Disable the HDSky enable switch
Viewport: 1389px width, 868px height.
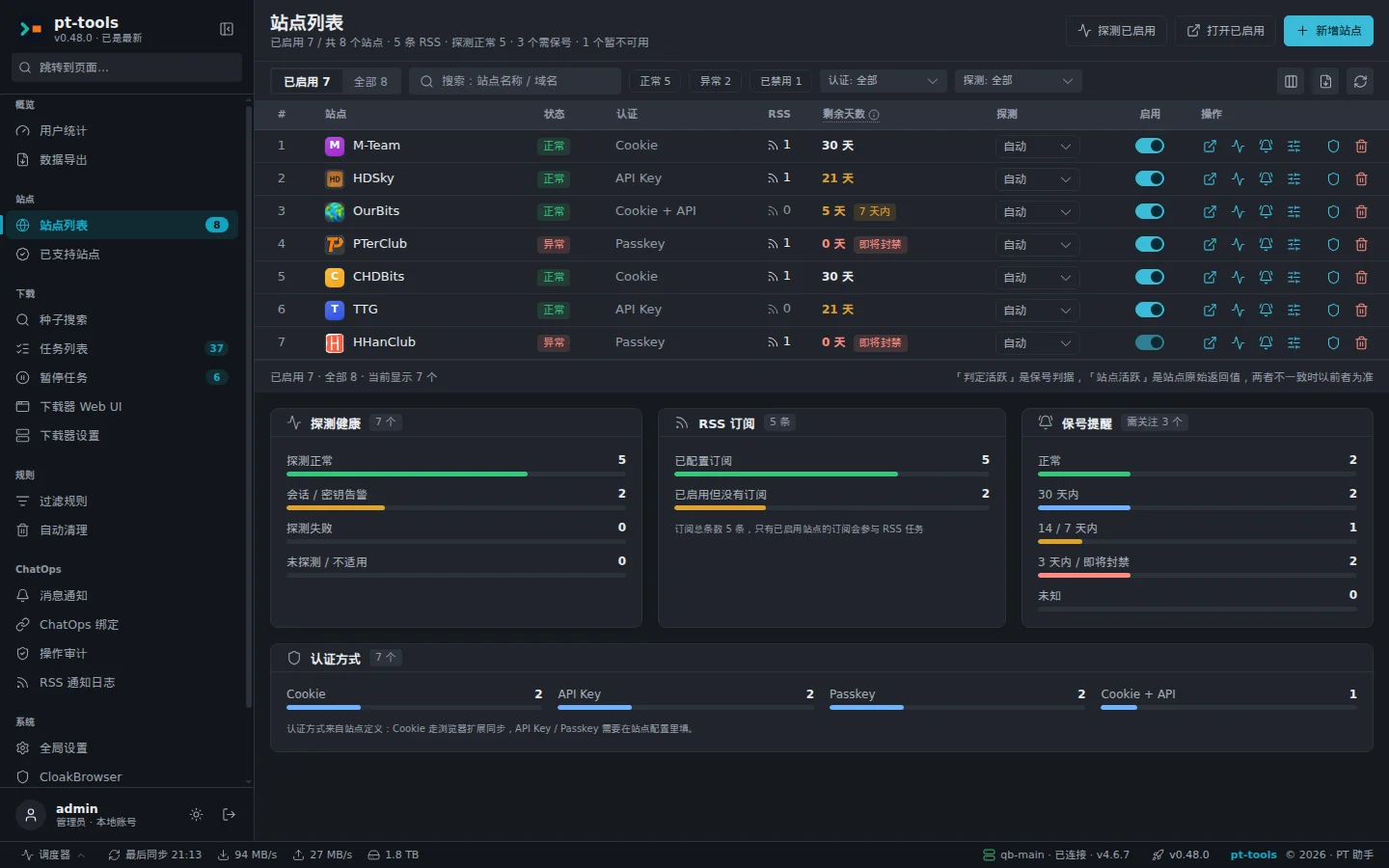pos(1150,178)
